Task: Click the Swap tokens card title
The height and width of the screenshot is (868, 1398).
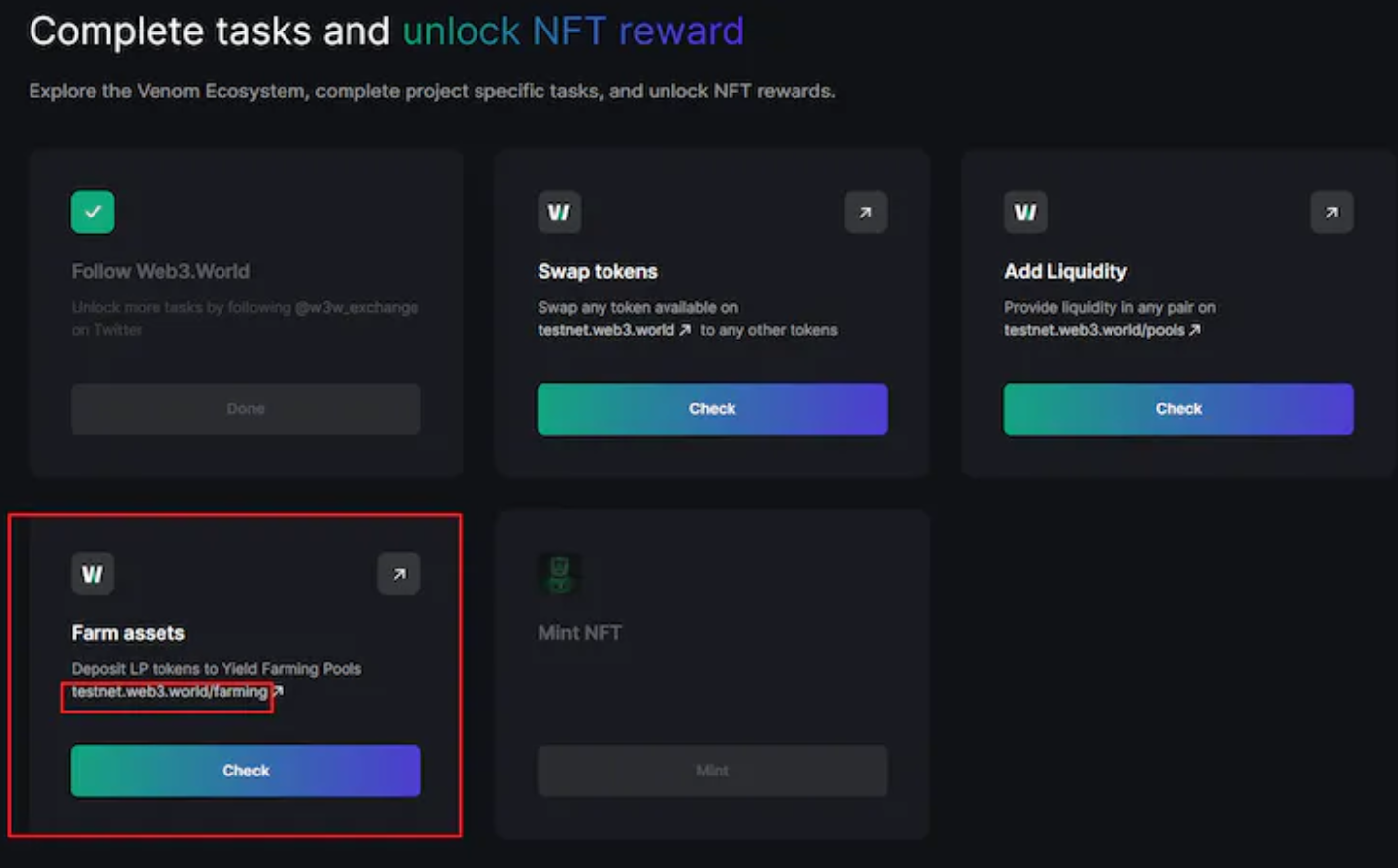Action: 598,271
